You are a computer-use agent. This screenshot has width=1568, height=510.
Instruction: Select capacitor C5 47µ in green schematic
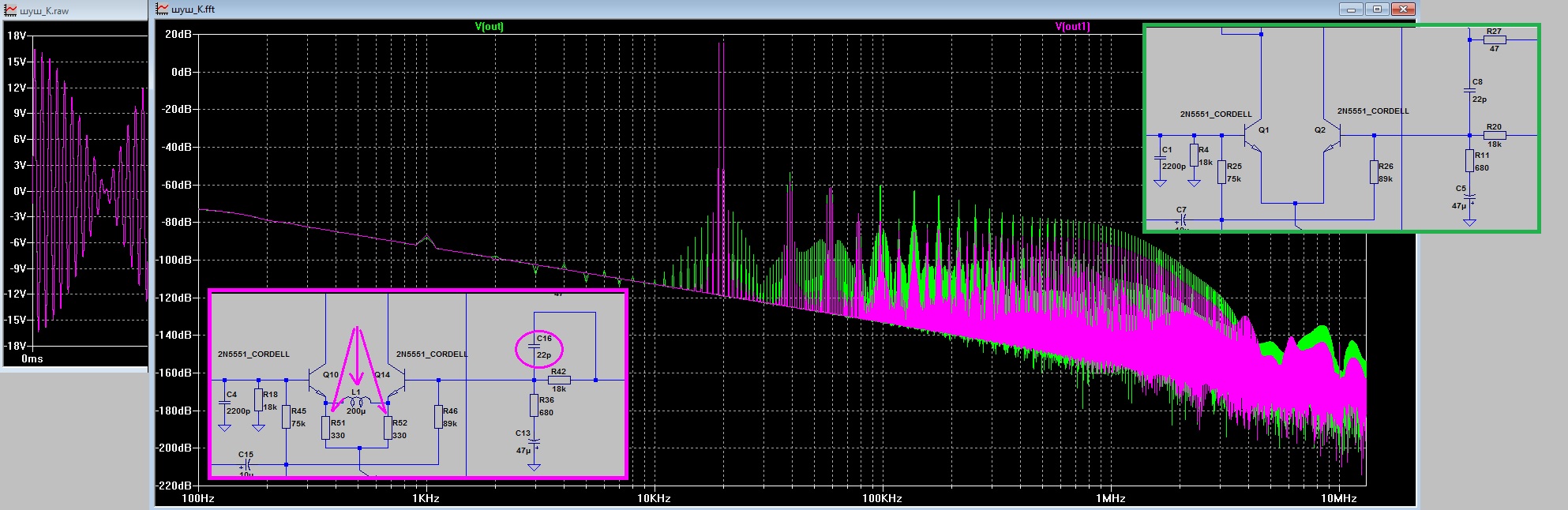pos(1469,197)
